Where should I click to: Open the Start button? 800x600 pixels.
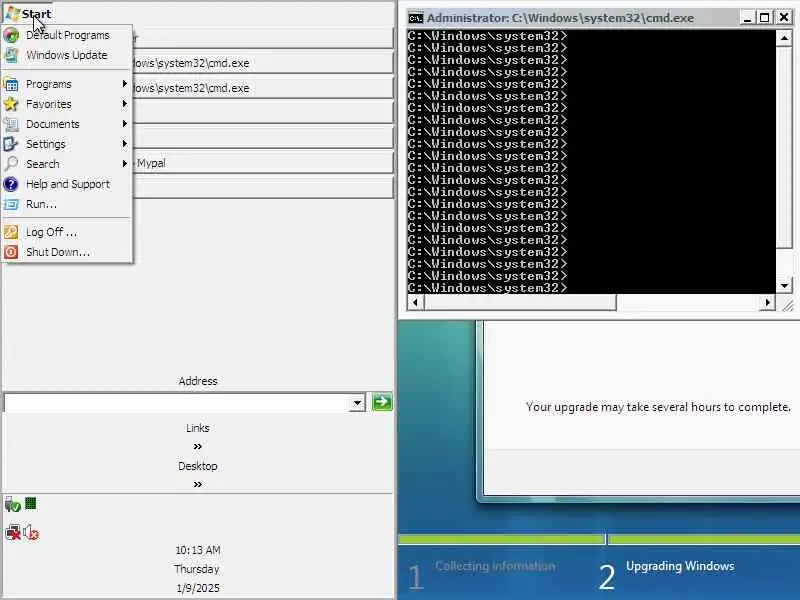click(x=29, y=13)
